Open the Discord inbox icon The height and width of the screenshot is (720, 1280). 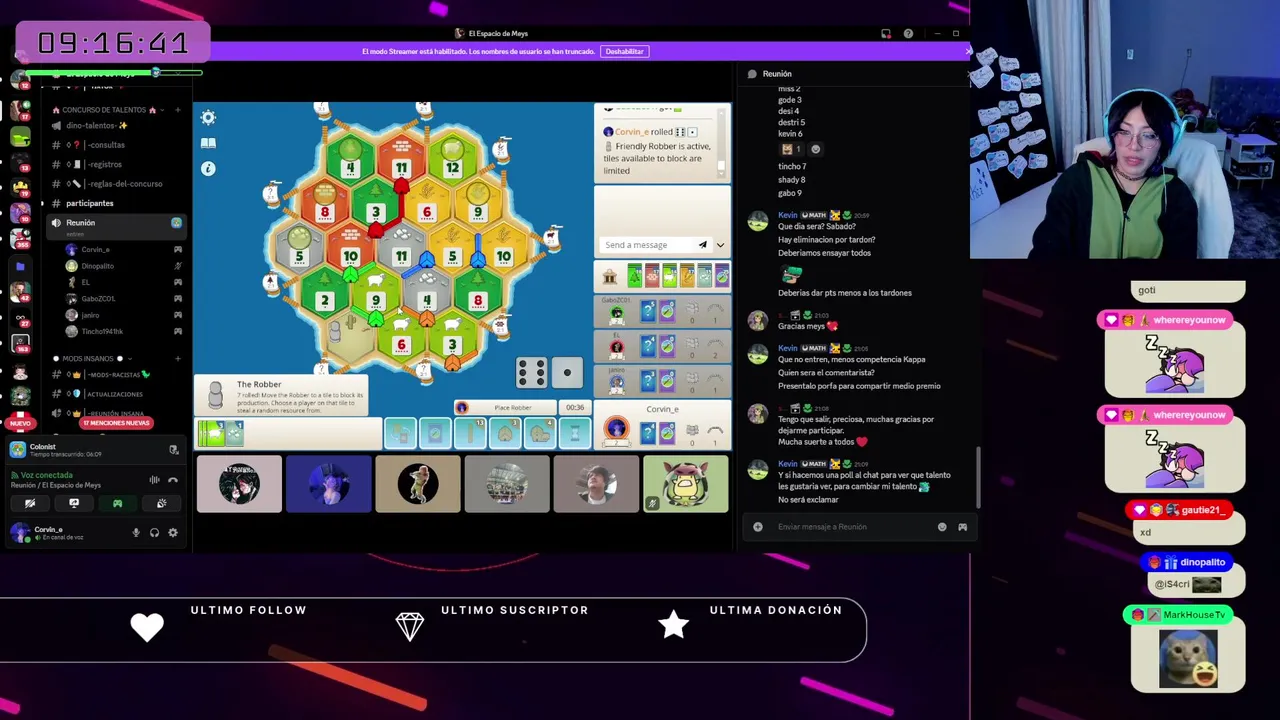click(x=886, y=34)
